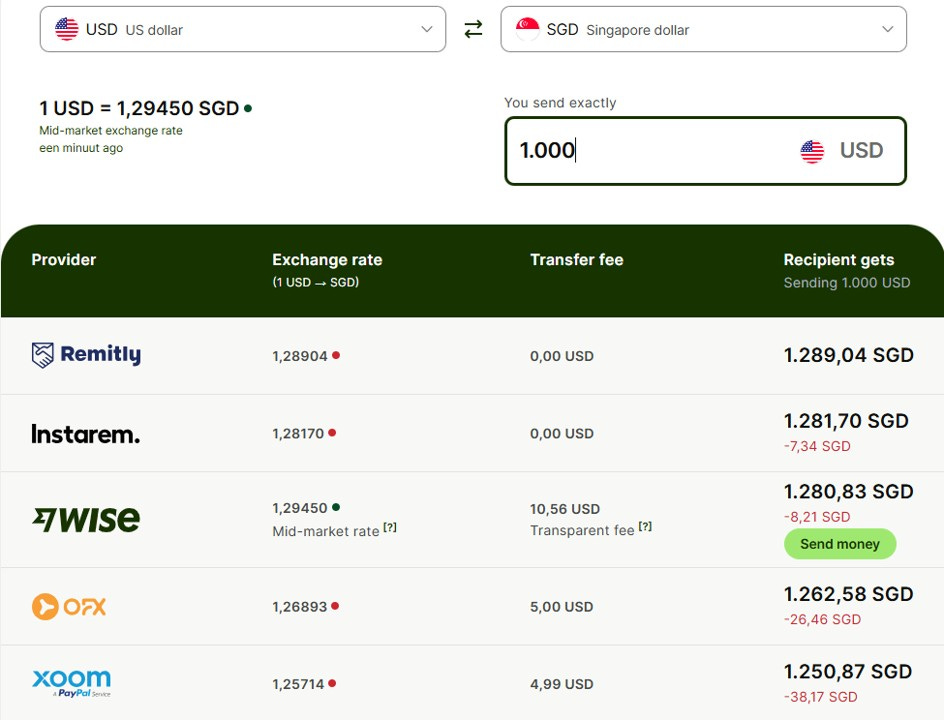Click Remitly's 0,00 USD transfer fee
This screenshot has width=944, height=720.
click(x=562, y=356)
